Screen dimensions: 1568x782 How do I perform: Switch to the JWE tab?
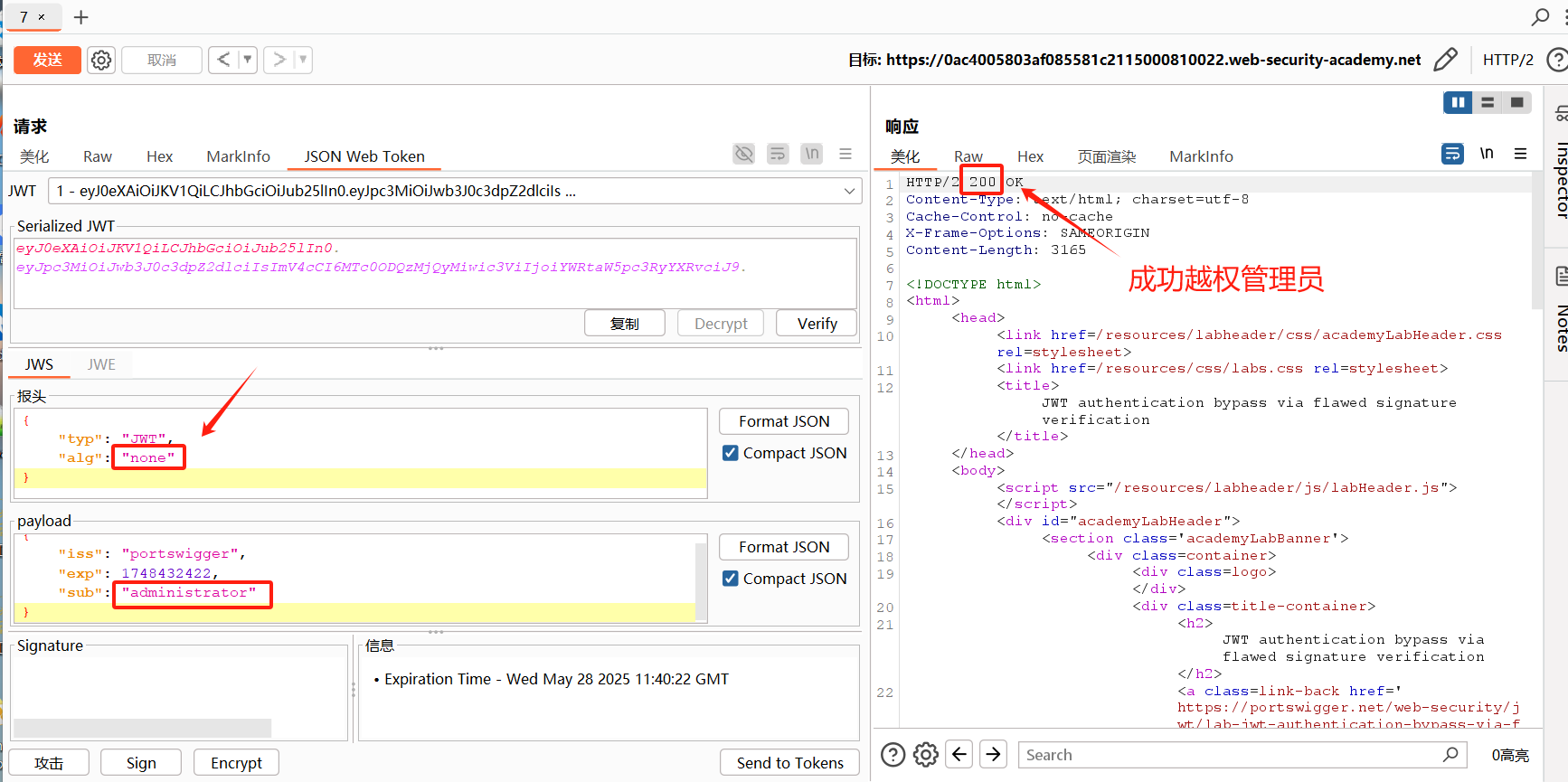click(101, 364)
